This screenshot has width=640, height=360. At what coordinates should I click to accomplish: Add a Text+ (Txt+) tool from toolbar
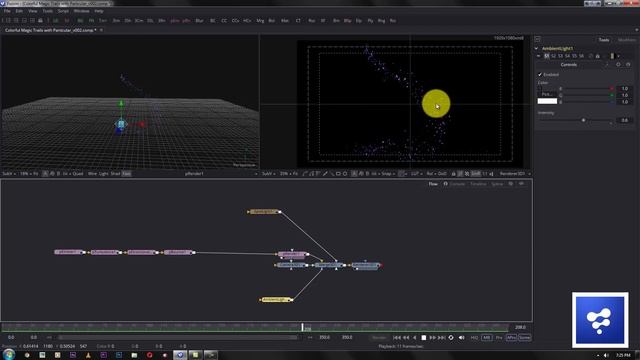click(x=103, y=20)
